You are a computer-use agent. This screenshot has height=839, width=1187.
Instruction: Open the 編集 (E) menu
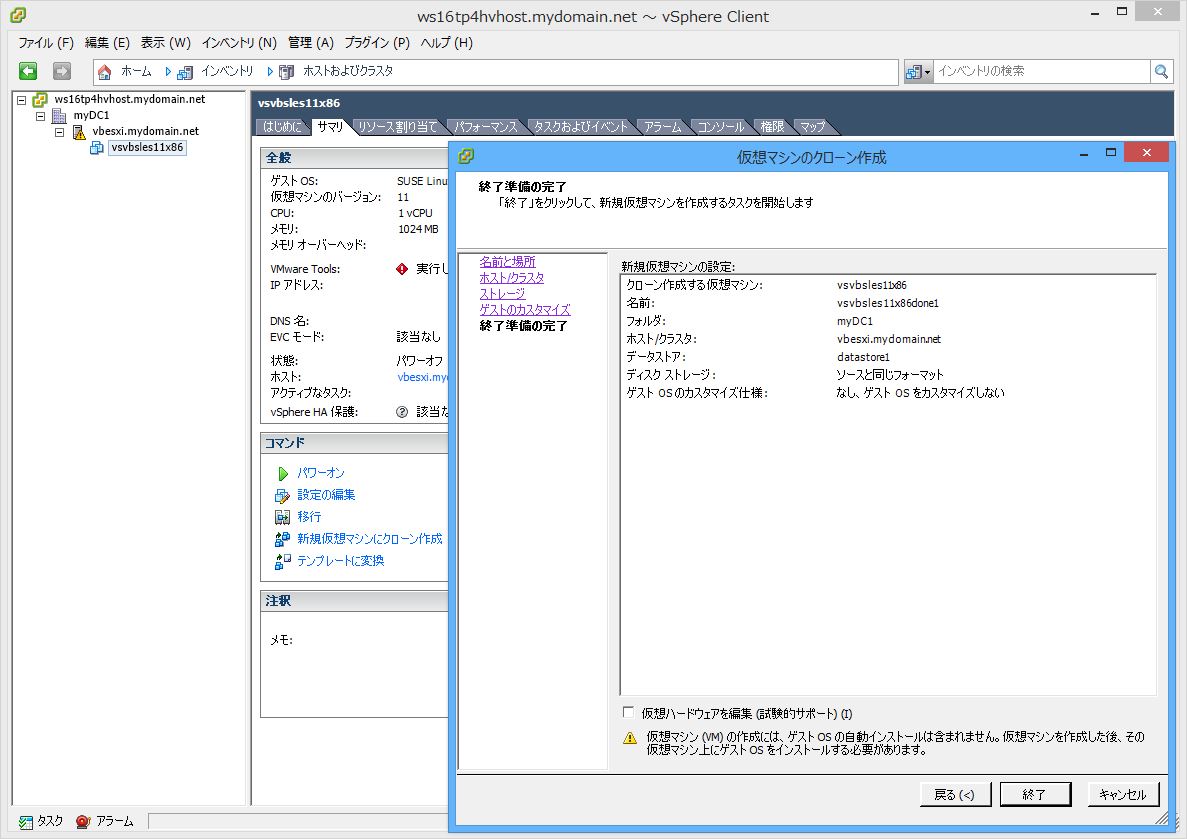(107, 42)
